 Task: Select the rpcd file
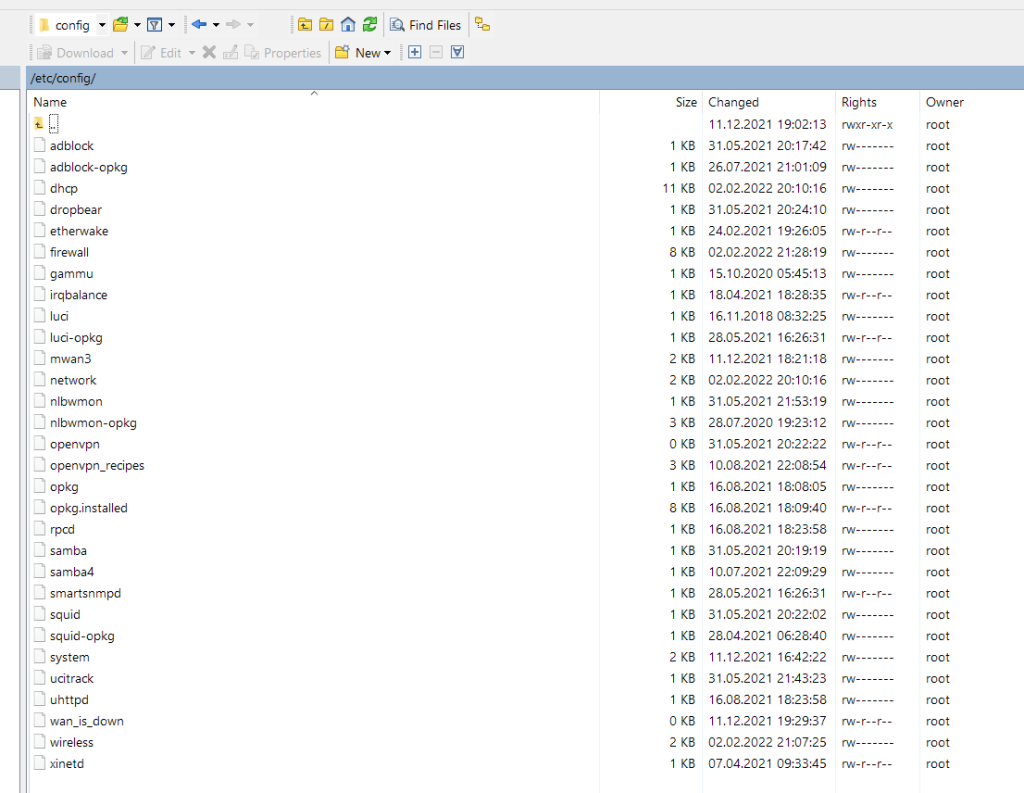[x=62, y=529]
